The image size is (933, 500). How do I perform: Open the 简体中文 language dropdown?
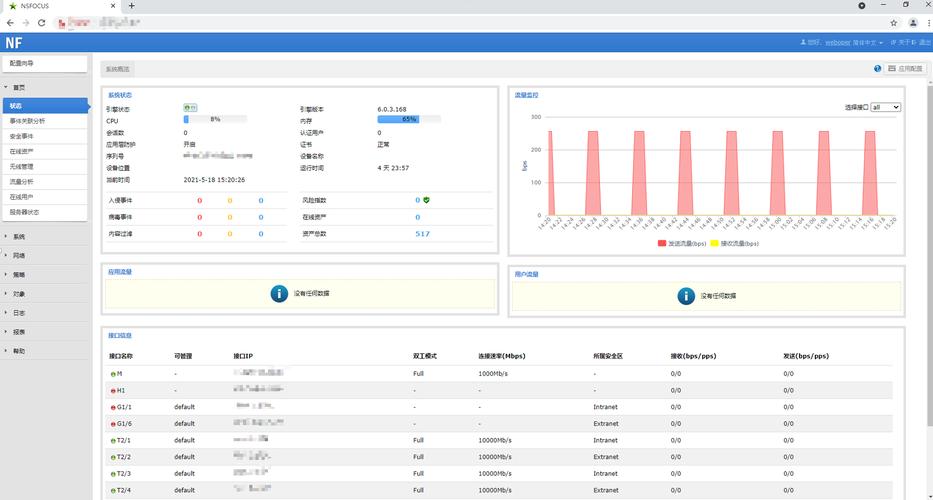point(868,43)
